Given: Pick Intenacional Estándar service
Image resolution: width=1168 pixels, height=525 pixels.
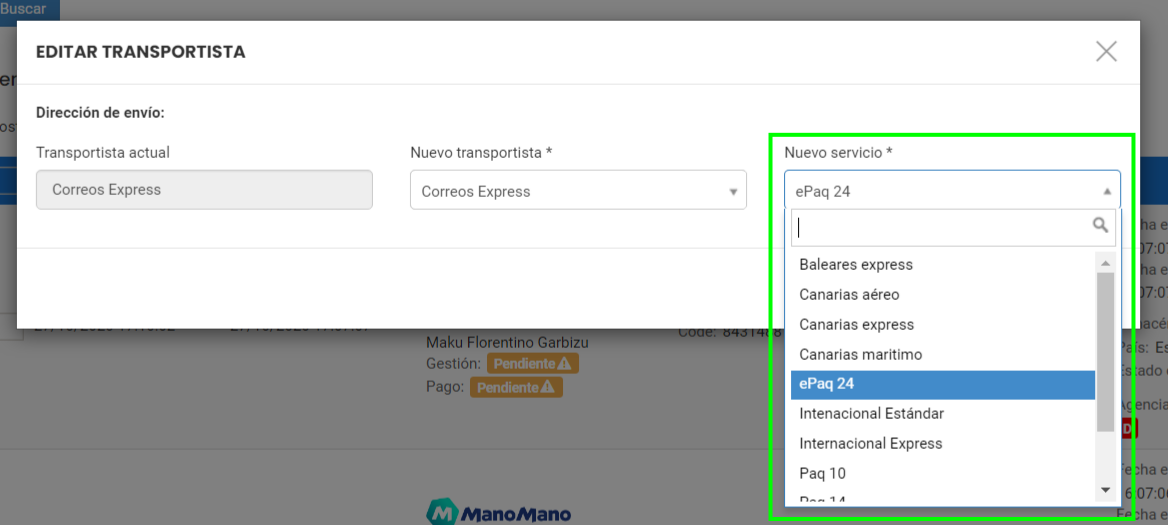Looking at the screenshot, I should click(943, 413).
